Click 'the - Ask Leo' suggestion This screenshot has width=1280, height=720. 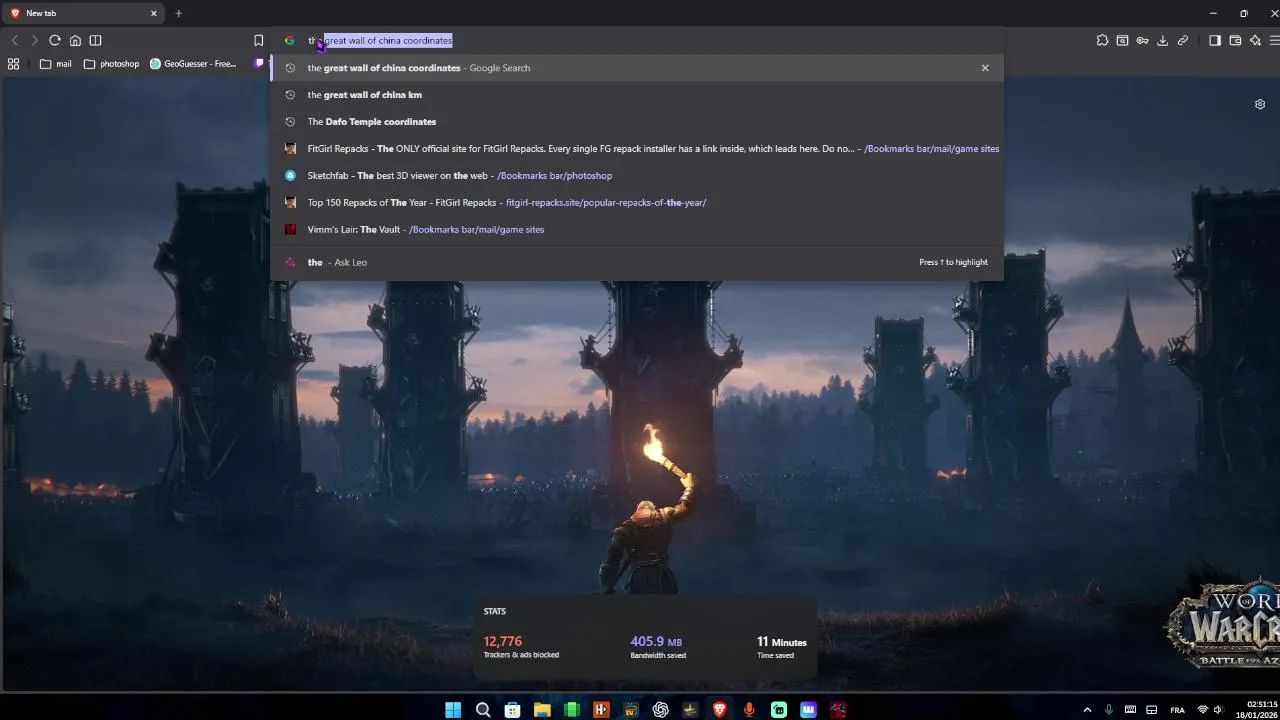637,262
